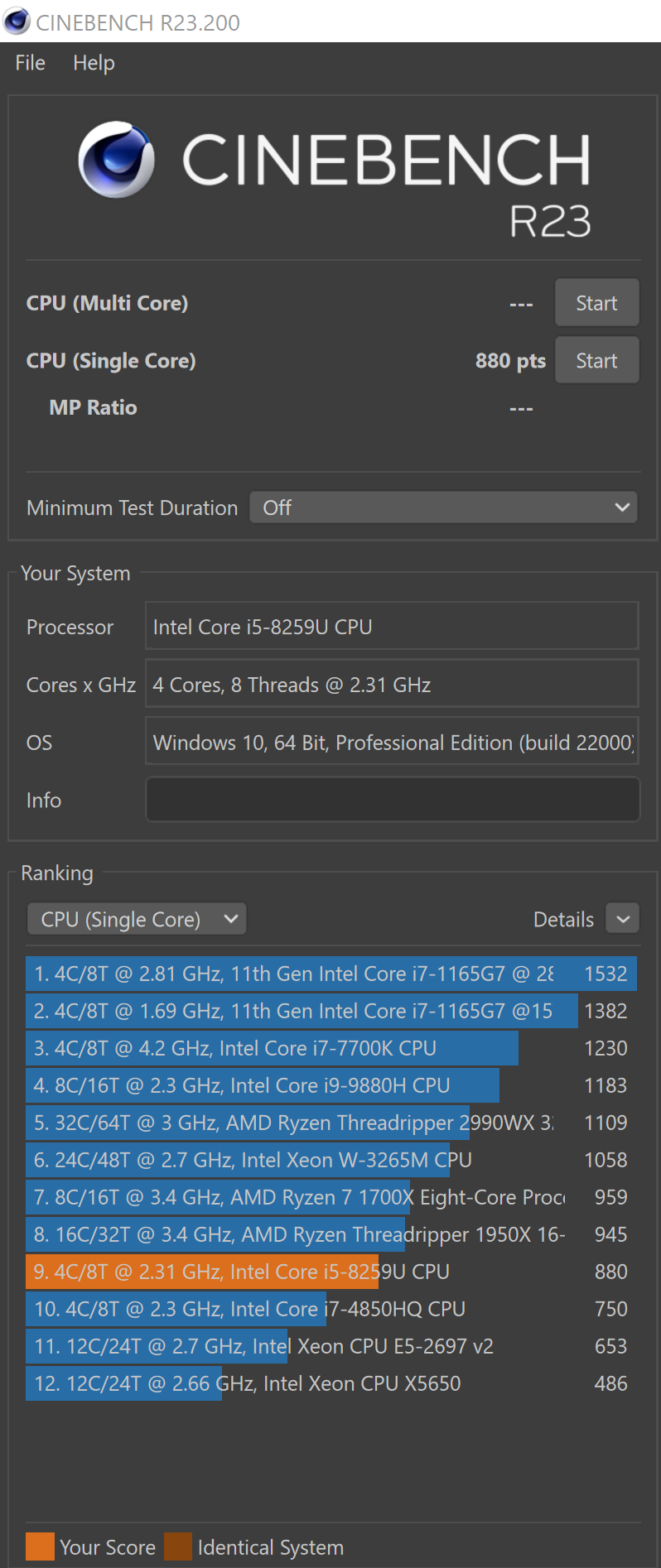Click the empty Info input field
661x1568 pixels.
(x=393, y=800)
